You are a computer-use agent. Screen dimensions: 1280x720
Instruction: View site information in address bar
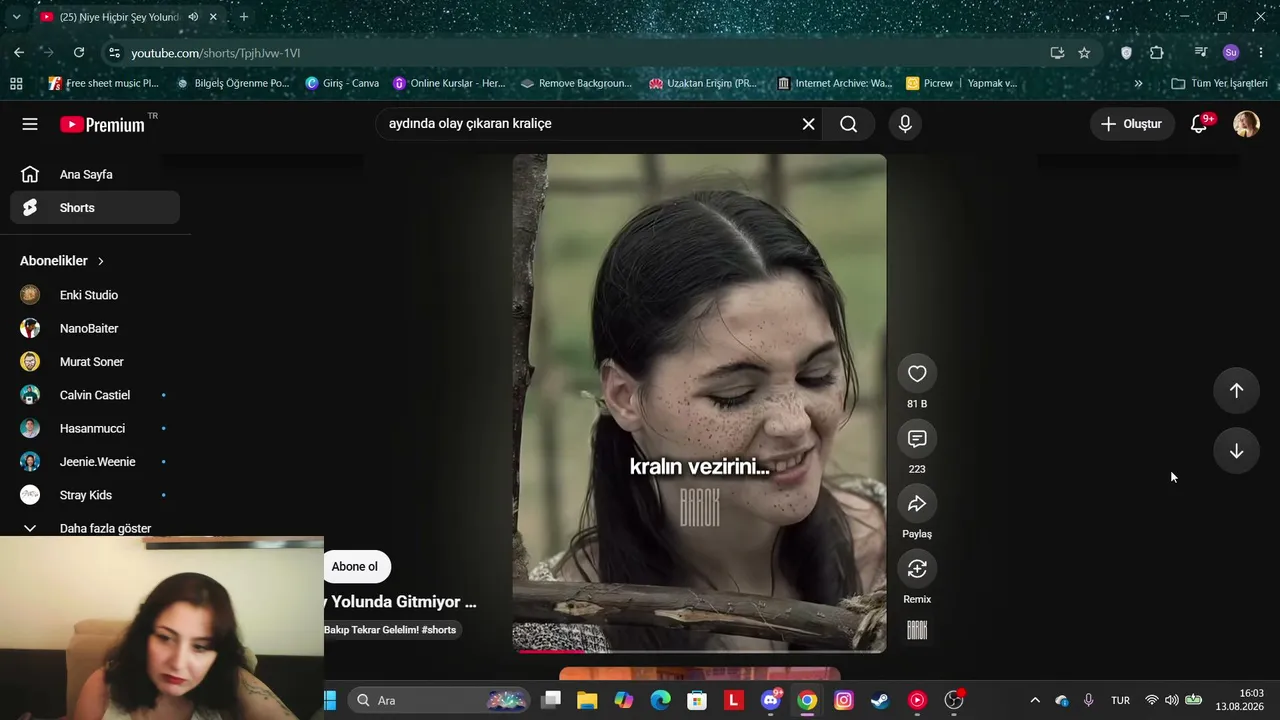(x=114, y=53)
